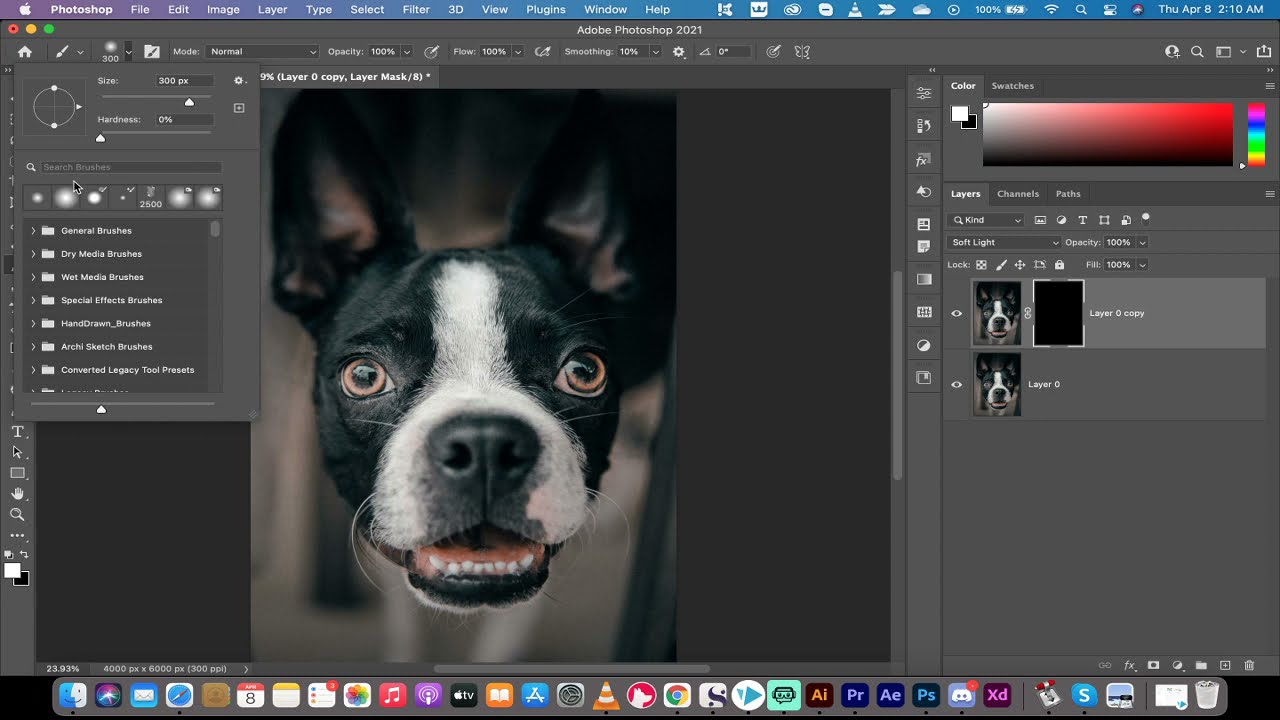The image size is (1280, 720).
Task: Click the brush Size slider handle
Action: tap(189, 102)
